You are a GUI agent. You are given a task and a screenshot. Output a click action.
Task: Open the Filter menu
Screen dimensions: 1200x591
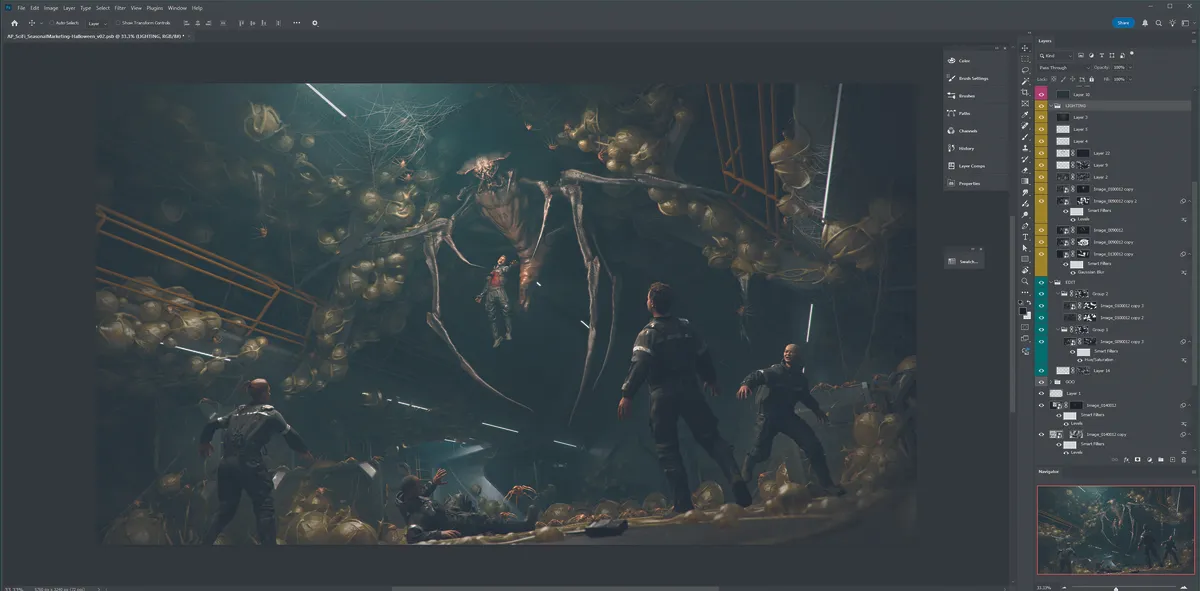(x=120, y=8)
